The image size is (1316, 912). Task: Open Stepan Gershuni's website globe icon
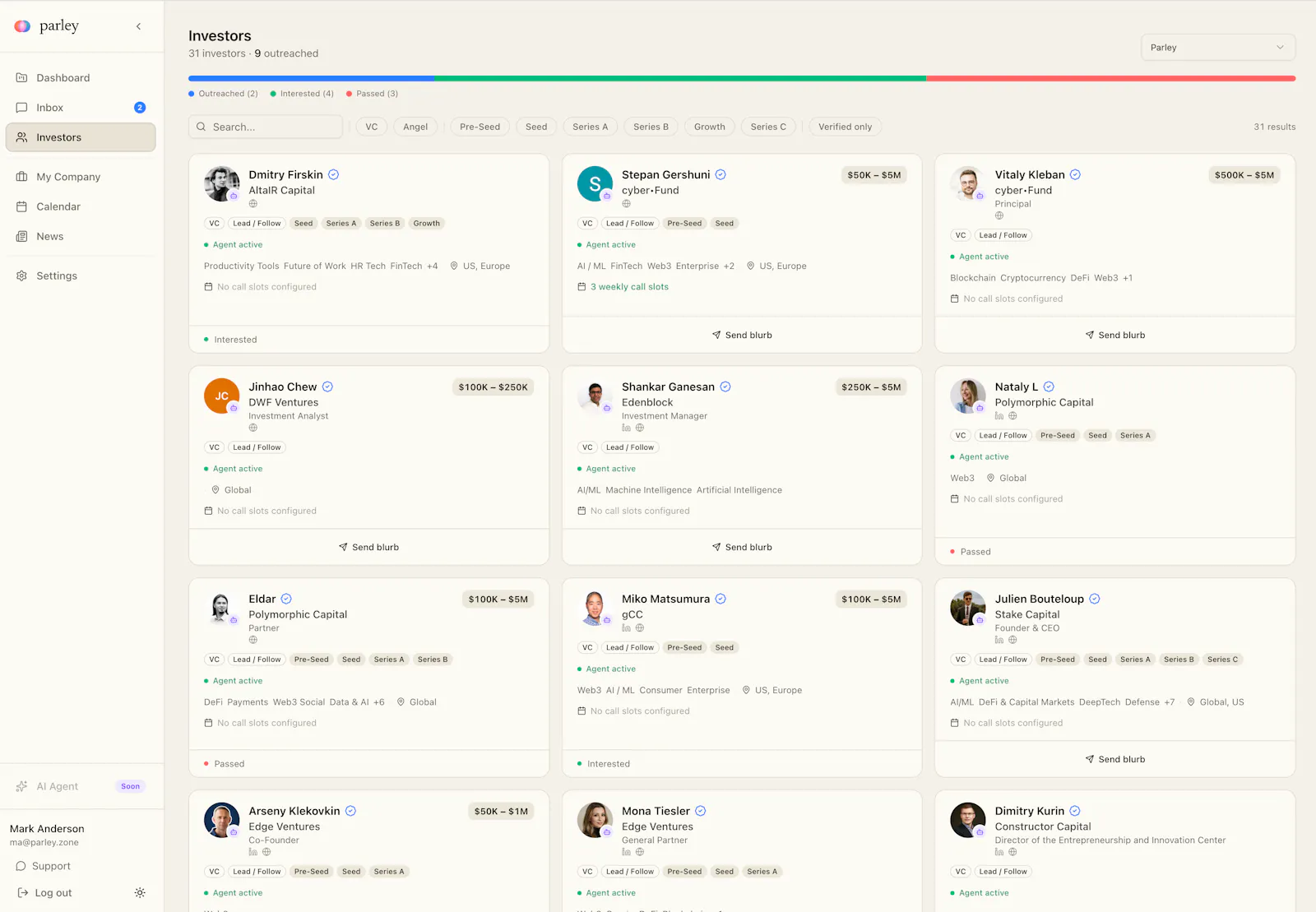pos(627,204)
